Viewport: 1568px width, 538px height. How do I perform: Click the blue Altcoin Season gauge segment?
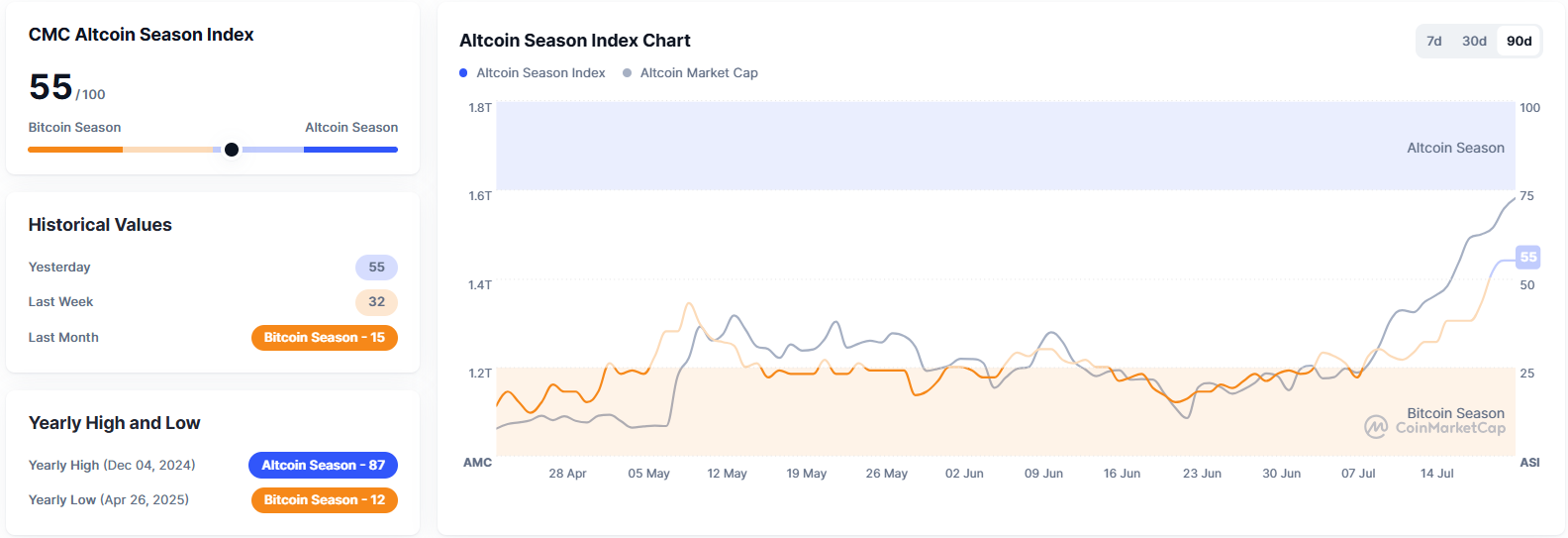pyautogui.click(x=350, y=150)
